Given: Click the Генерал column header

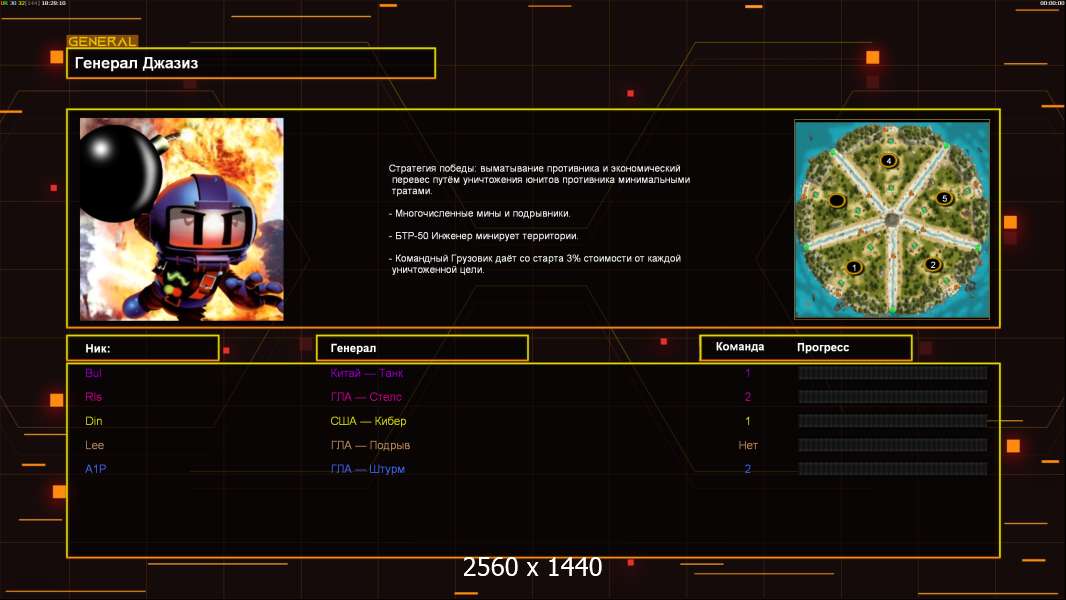Looking at the screenshot, I should point(421,348).
